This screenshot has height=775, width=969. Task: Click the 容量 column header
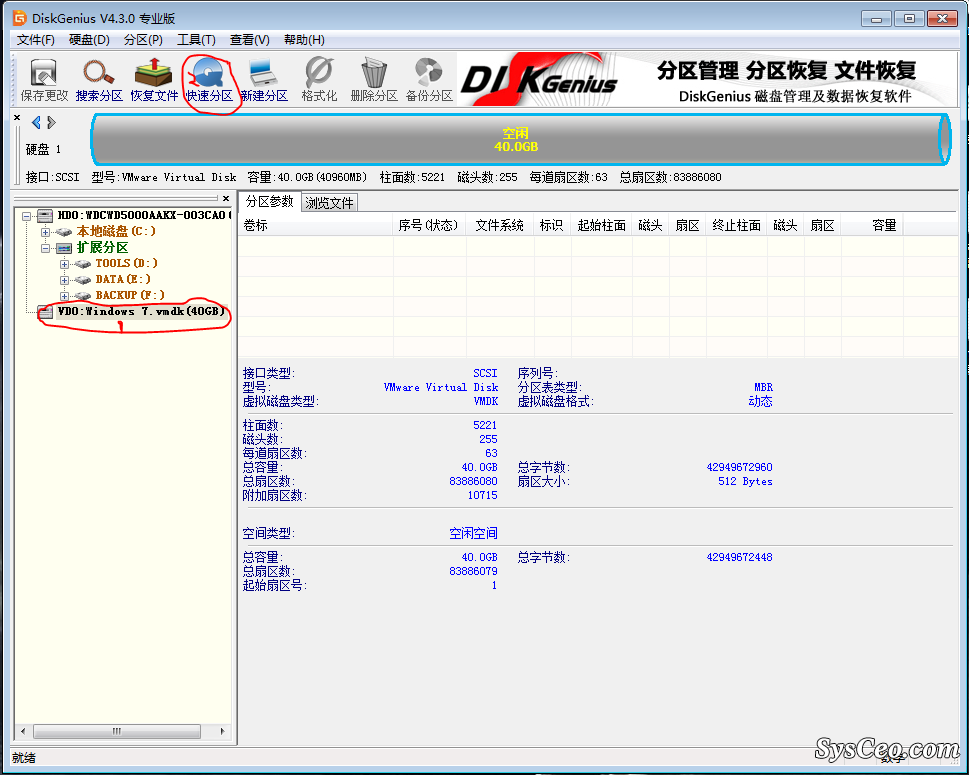(872, 226)
